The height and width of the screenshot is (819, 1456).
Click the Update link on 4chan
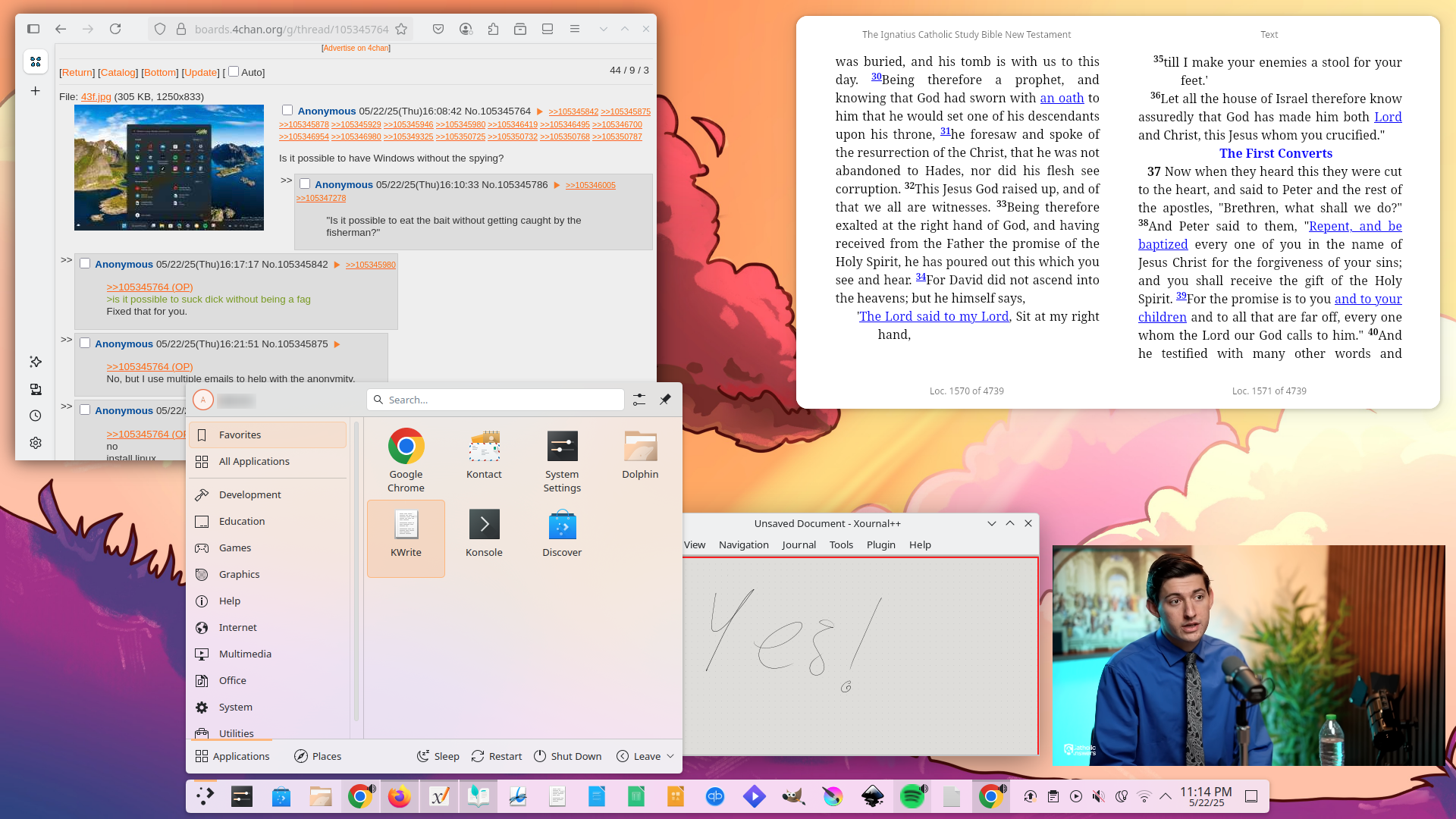[201, 72]
